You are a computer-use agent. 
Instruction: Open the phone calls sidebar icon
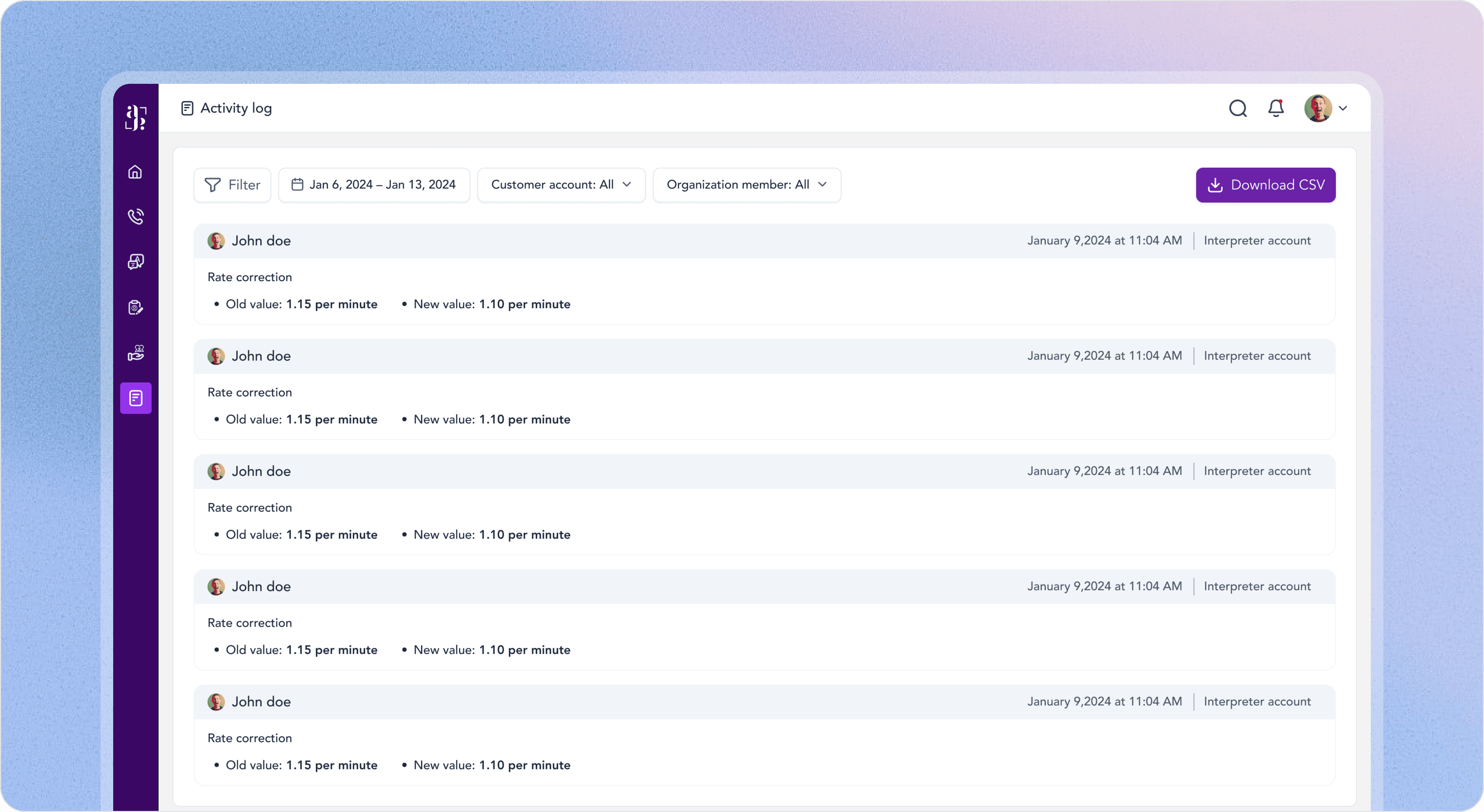136,217
